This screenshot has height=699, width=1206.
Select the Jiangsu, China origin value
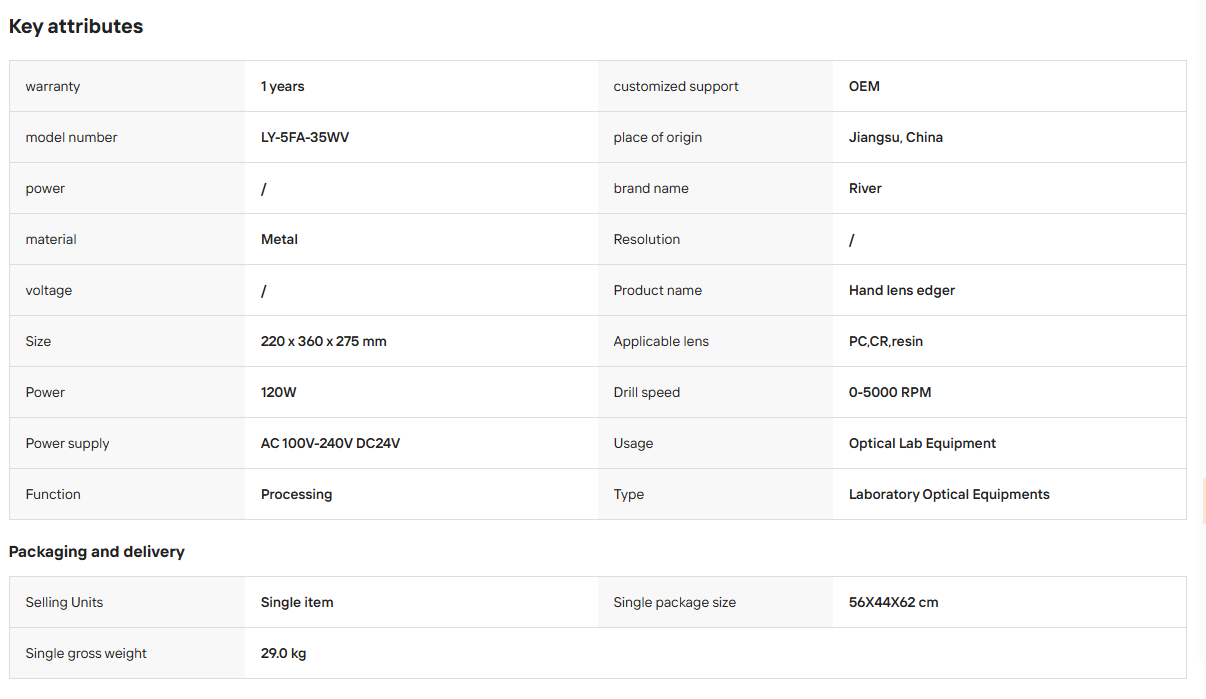896,137
